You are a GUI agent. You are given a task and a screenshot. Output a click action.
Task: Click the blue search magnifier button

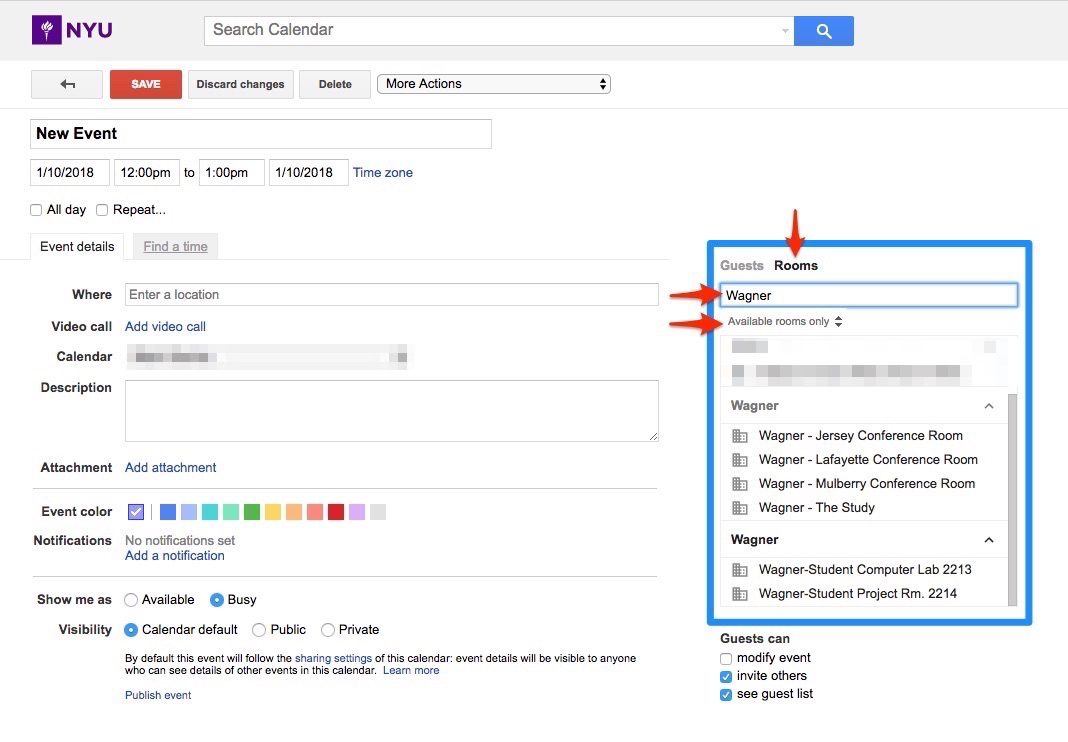pyautogui.click(x=824, y=31)
